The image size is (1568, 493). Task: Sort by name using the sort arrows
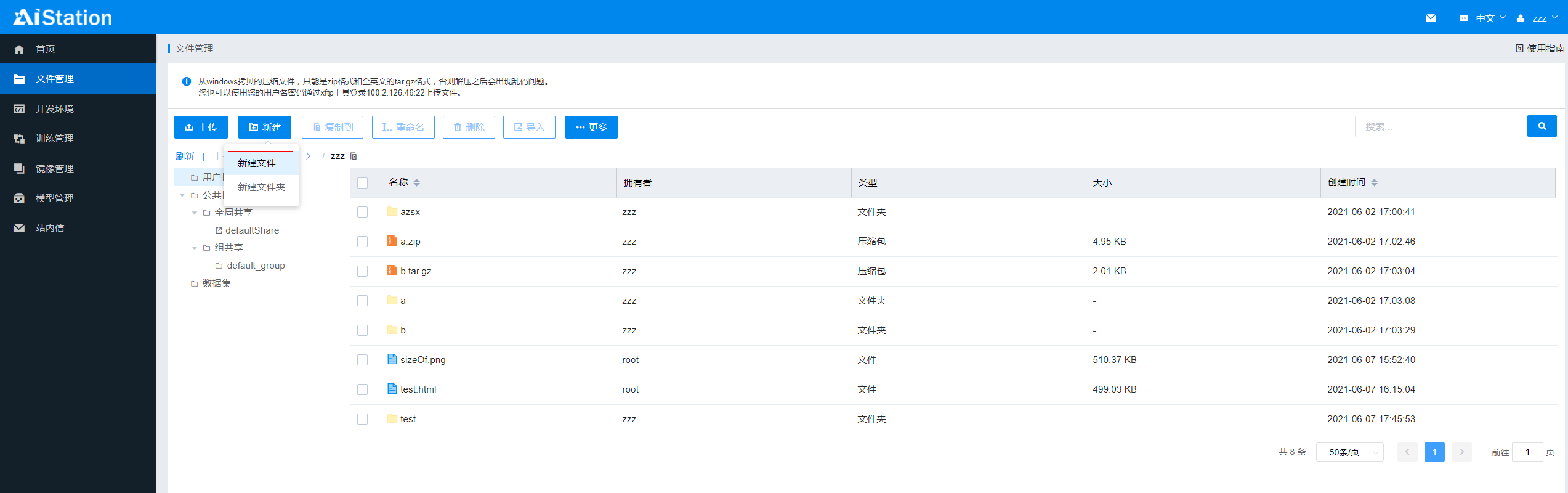click(417, 182)
